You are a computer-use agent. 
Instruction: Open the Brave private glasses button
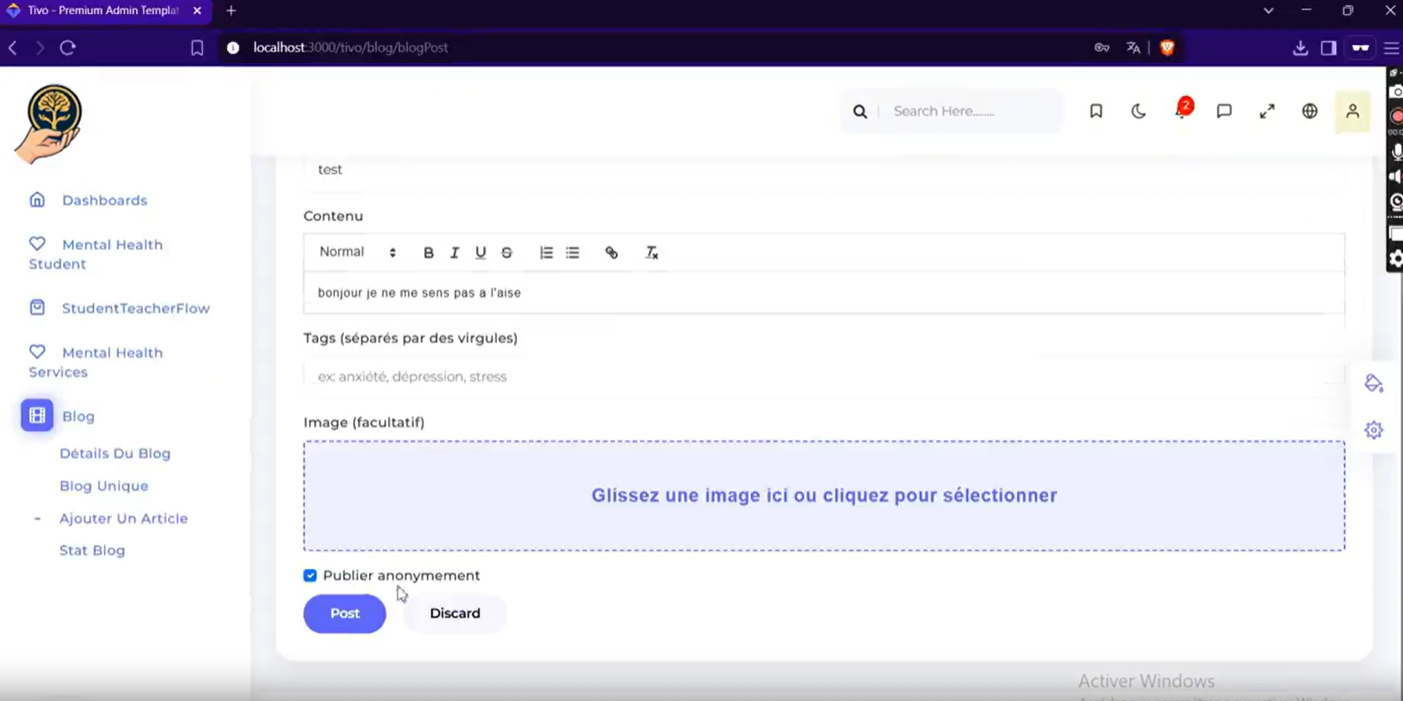point(1360,47)
